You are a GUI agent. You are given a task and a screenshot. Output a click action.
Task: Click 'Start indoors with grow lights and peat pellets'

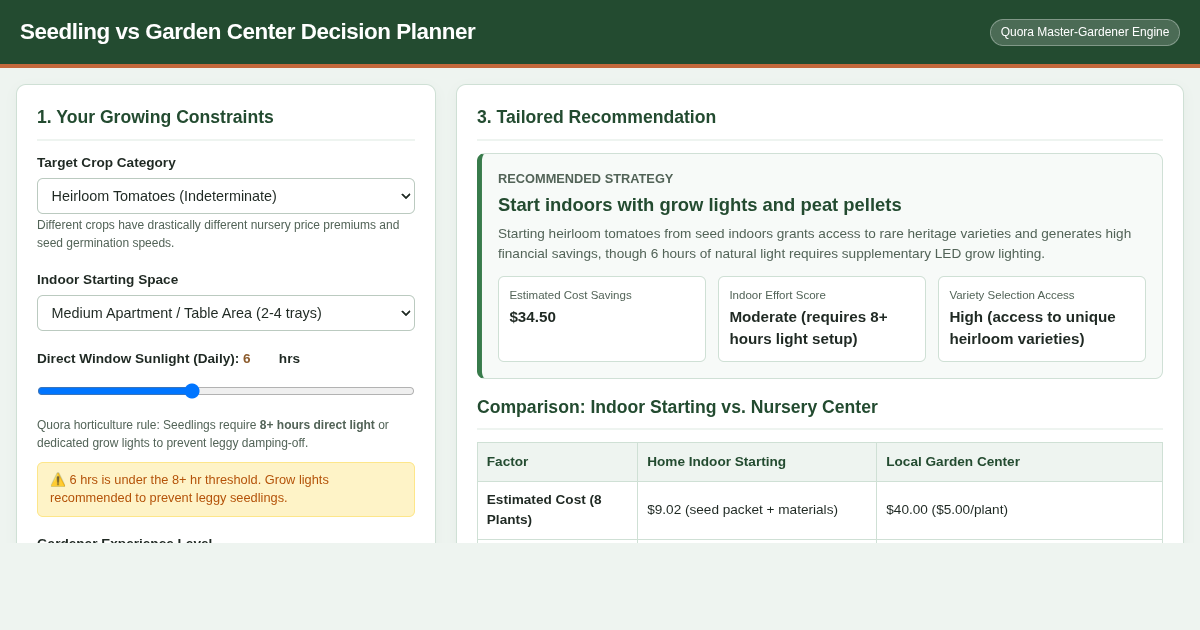(x=699, y=205)
